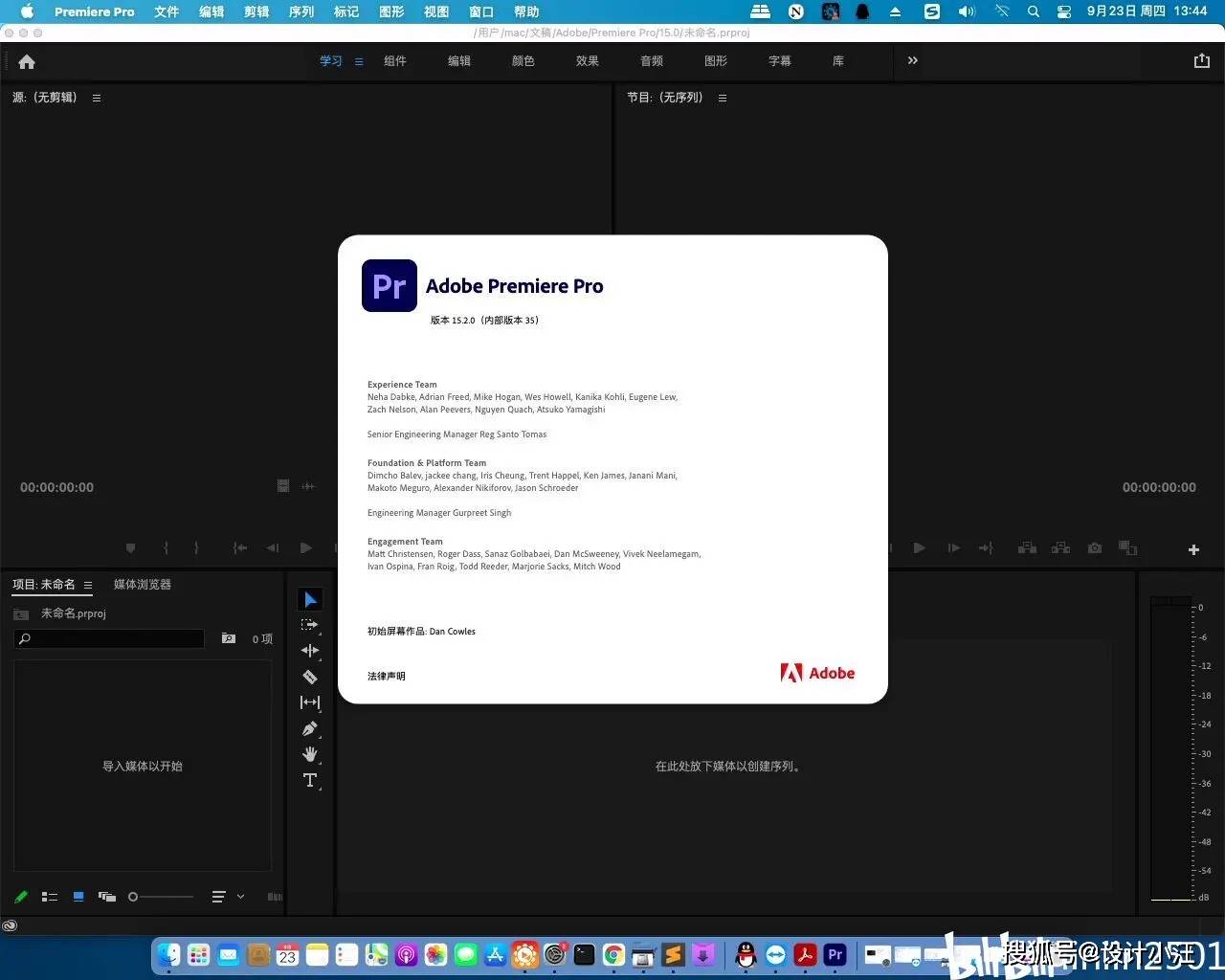Play in the Source monitor
The image size is (1225, 980).
pyautogui.click(x=306, y=548)
